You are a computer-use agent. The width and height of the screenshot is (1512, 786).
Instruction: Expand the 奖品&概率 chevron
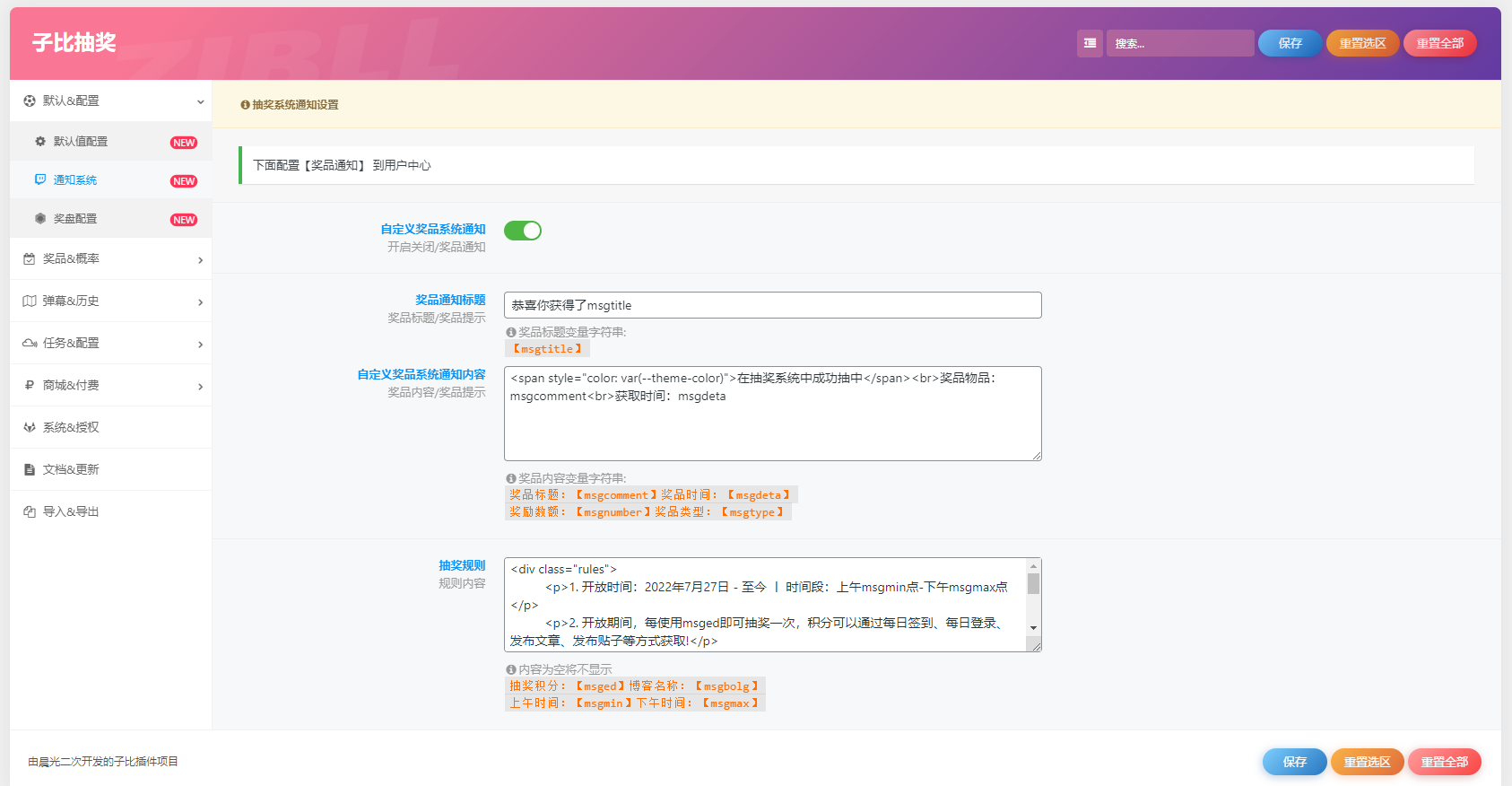pos(200,260)
